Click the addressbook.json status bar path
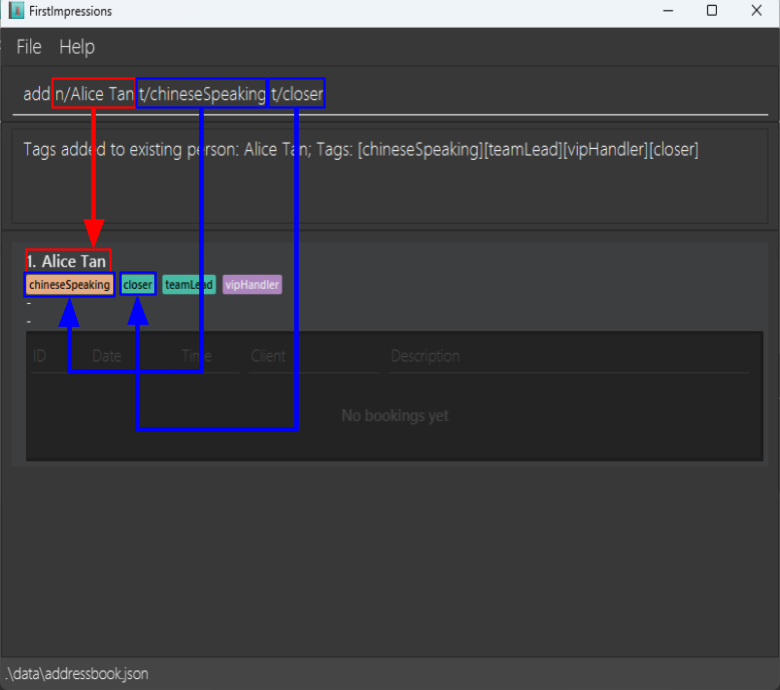The image size is (780, 690). coord(77,674)
